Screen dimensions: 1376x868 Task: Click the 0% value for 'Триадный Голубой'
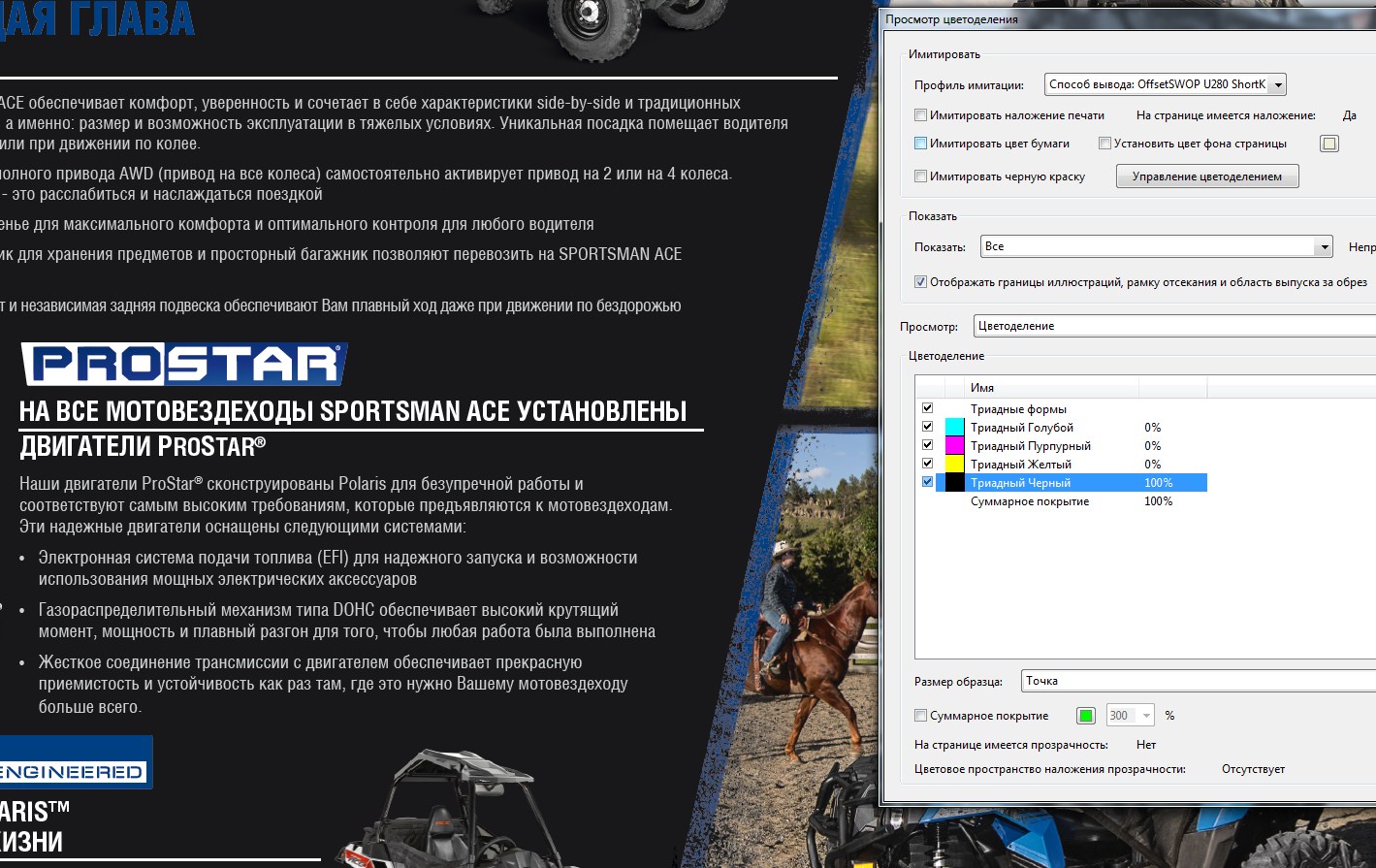pos(1152,428)
